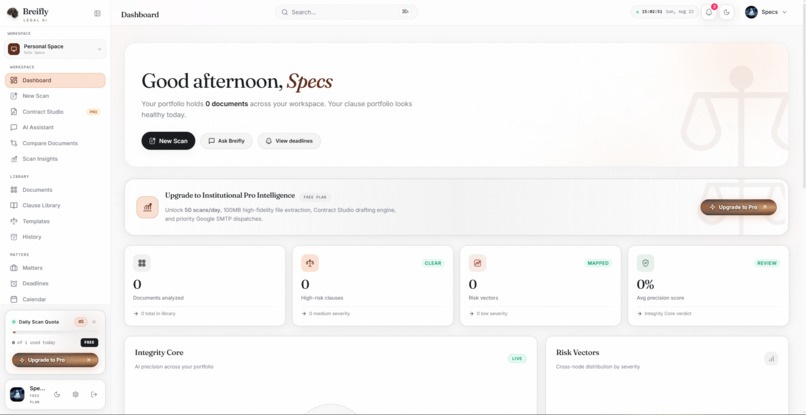Click the page vertical scrollbar
806x415 pixels.
[x=803, y=95]
